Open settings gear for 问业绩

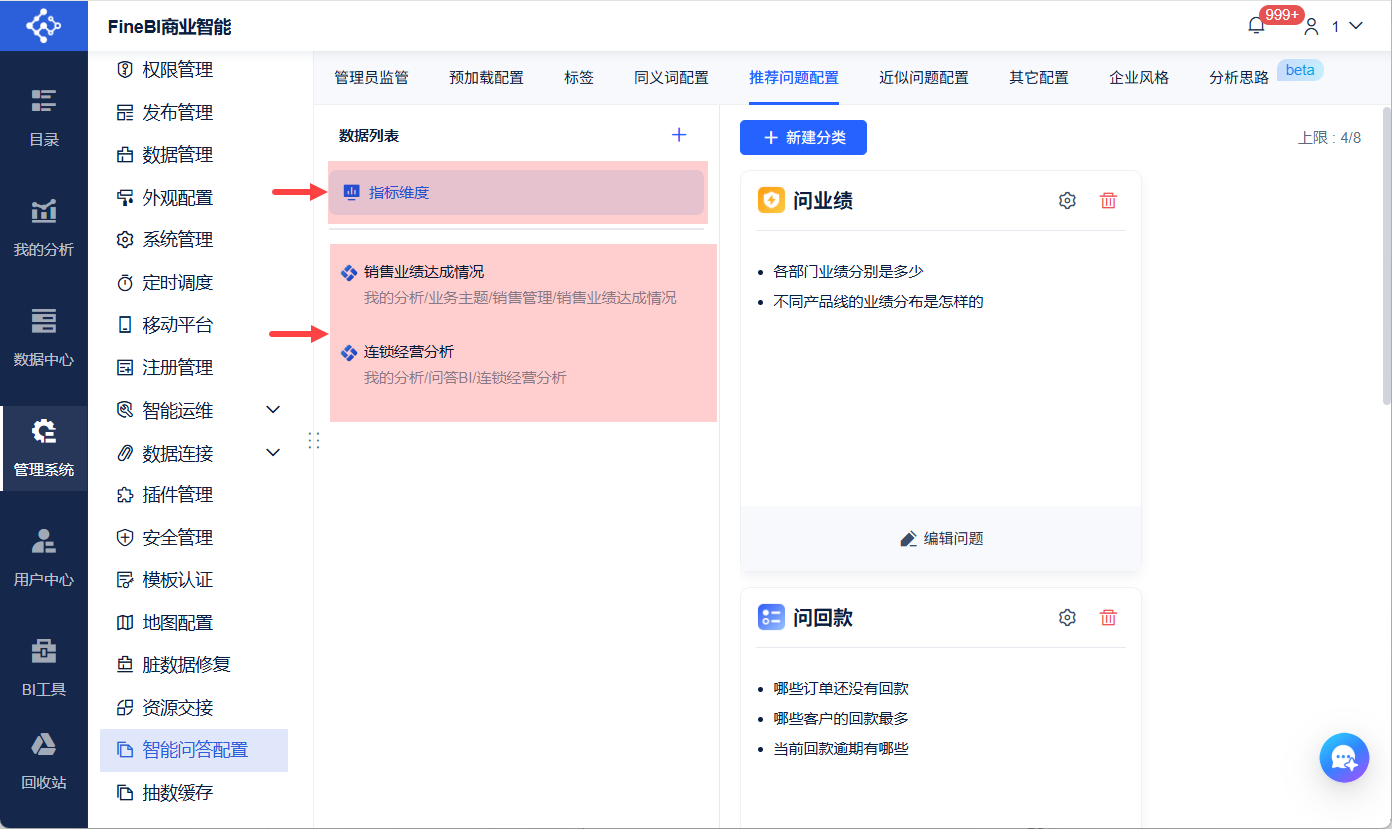[x=1067, y=201]
